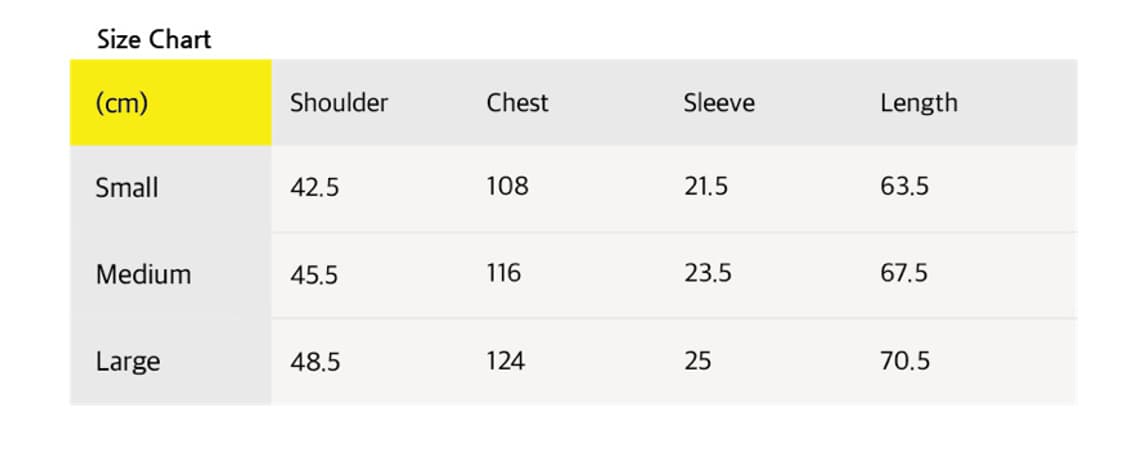Click Small shoulder value 42.5
This screenshot has height=476, width=1125.
coord(314,187)
